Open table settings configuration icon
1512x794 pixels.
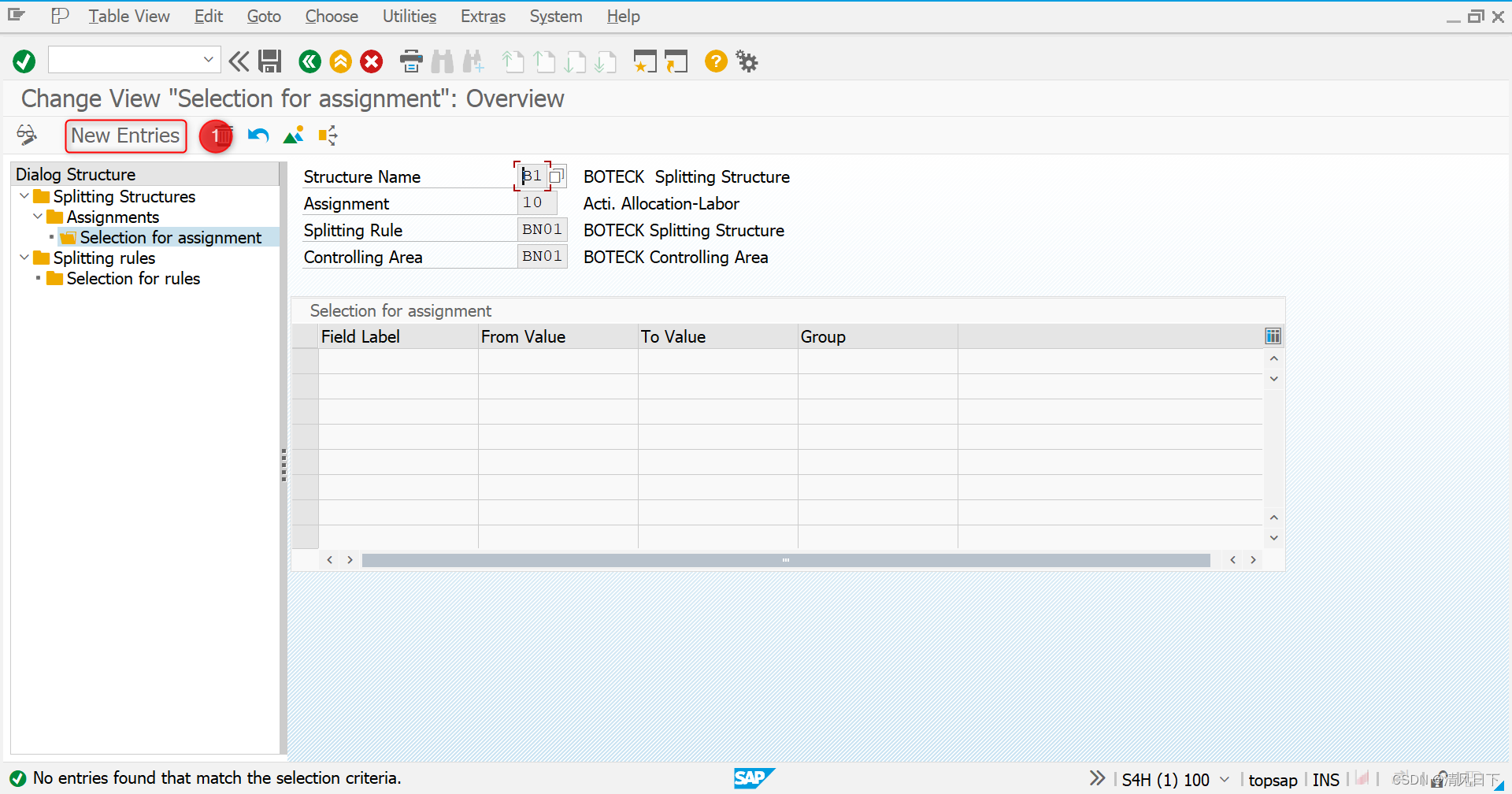pos(1273,336)
